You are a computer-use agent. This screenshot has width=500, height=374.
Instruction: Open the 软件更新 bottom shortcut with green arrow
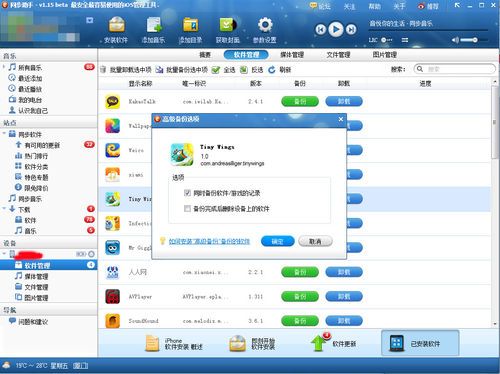333,343
